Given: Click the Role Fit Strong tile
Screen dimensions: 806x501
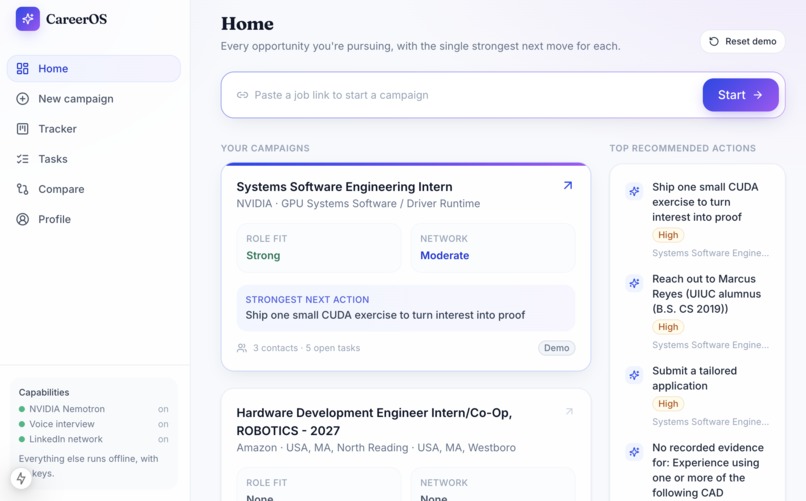Looking at the screenshot, I should (x=319, y=248).
